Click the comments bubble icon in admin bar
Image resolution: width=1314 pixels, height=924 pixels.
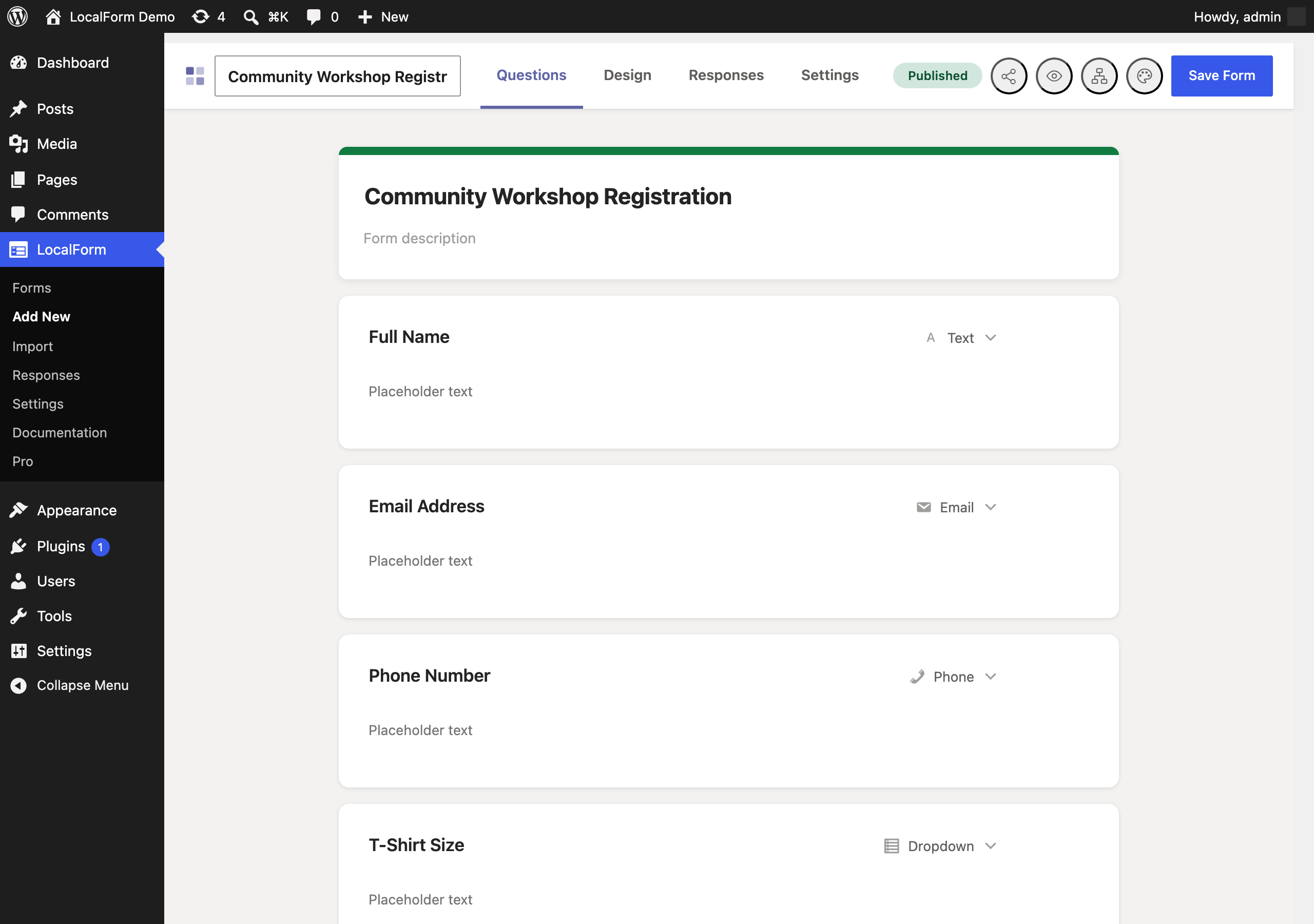(314, 16)
